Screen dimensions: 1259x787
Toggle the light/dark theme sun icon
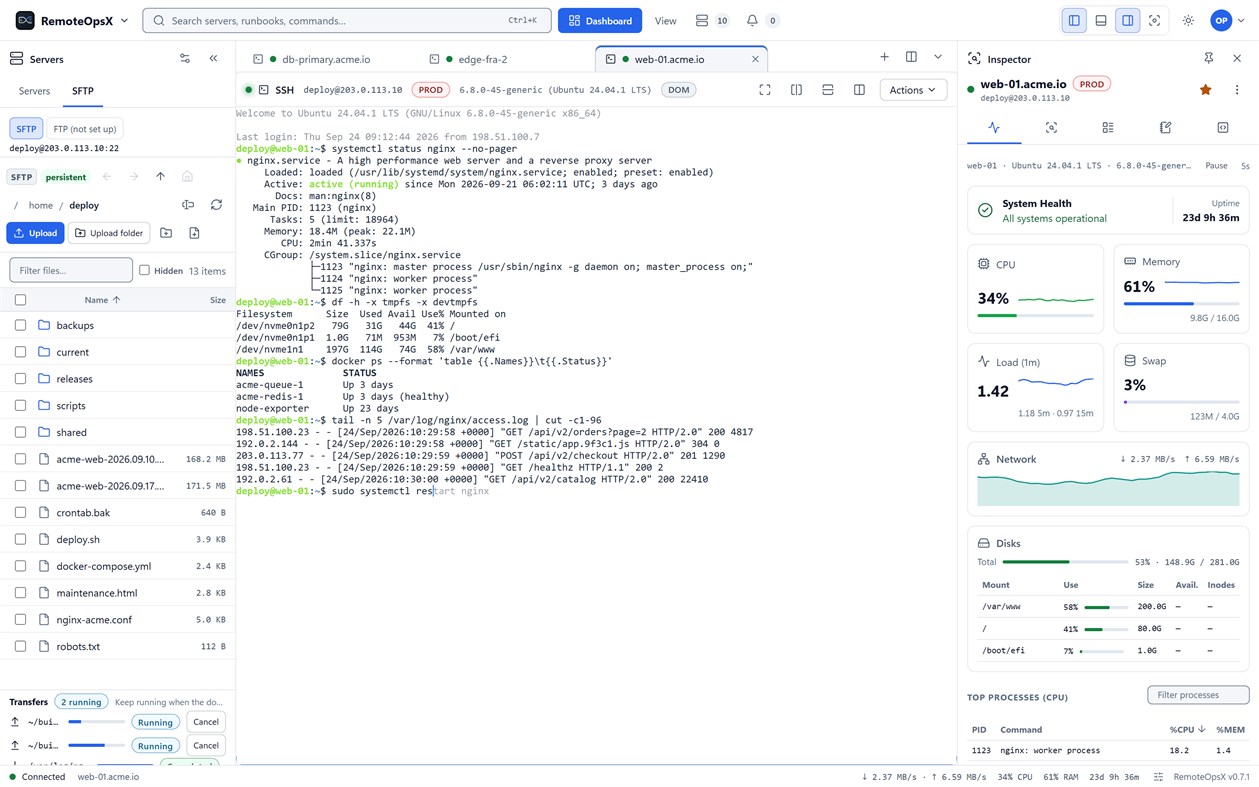pyautogui.click(x=1188, y=20)
